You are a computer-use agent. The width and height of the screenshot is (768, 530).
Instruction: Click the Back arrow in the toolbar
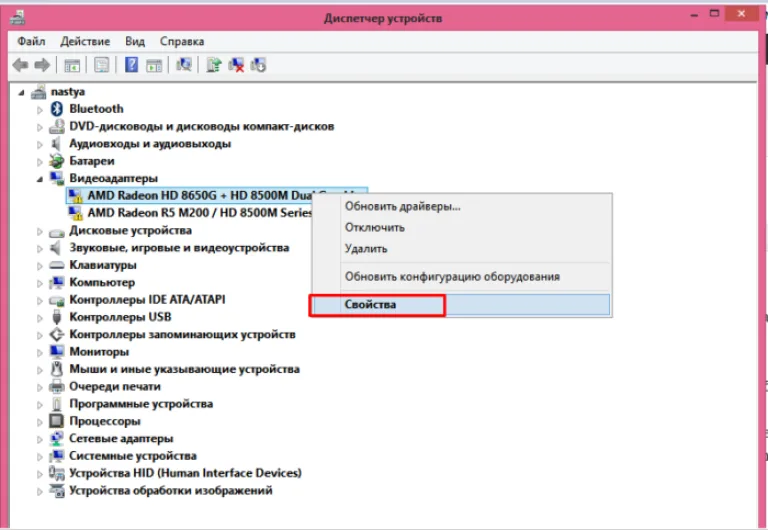(x=20, y=65)
